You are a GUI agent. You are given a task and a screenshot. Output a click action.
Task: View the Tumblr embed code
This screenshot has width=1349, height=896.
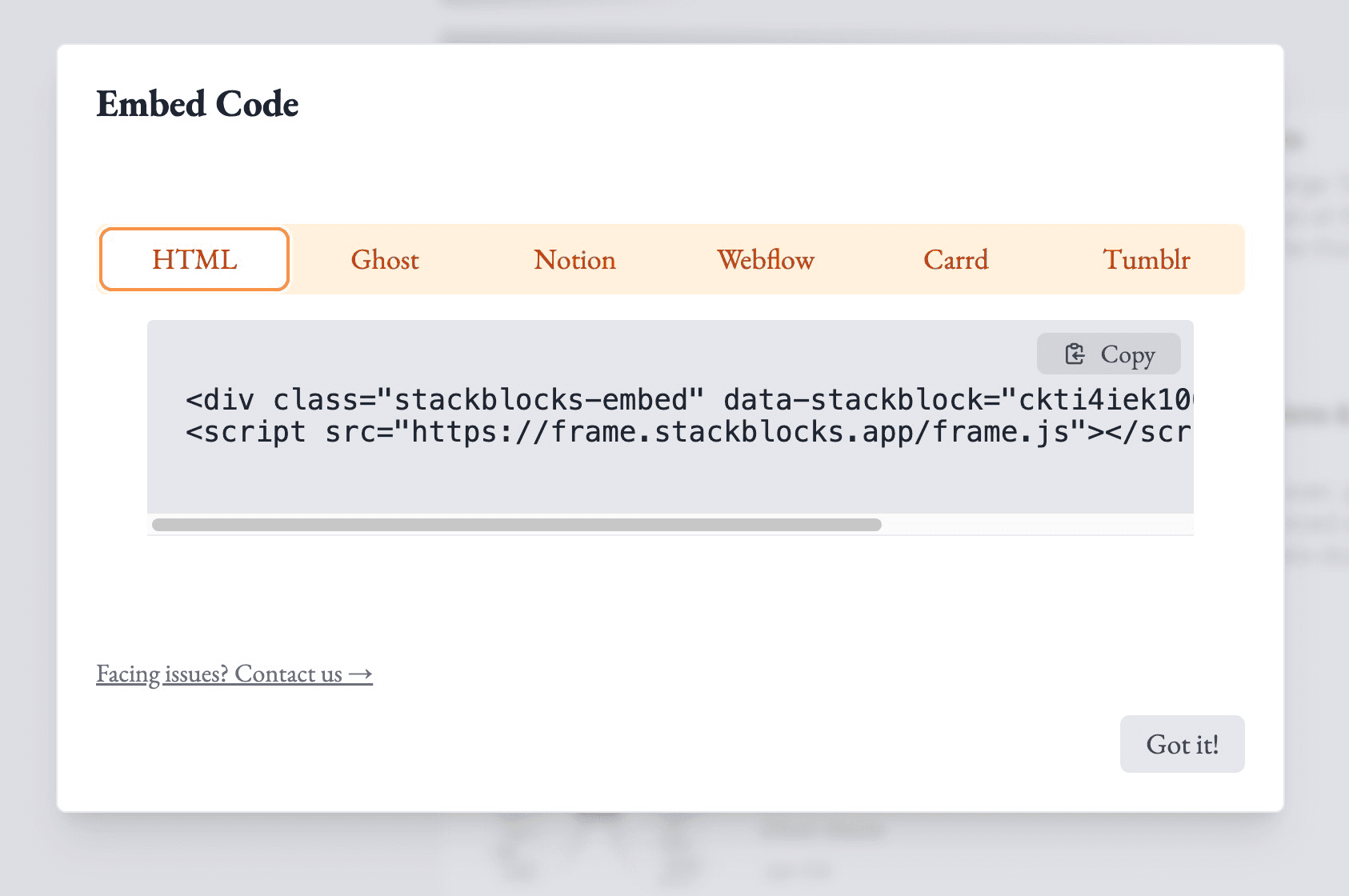pyautogui.click(x=1146, y=259)
